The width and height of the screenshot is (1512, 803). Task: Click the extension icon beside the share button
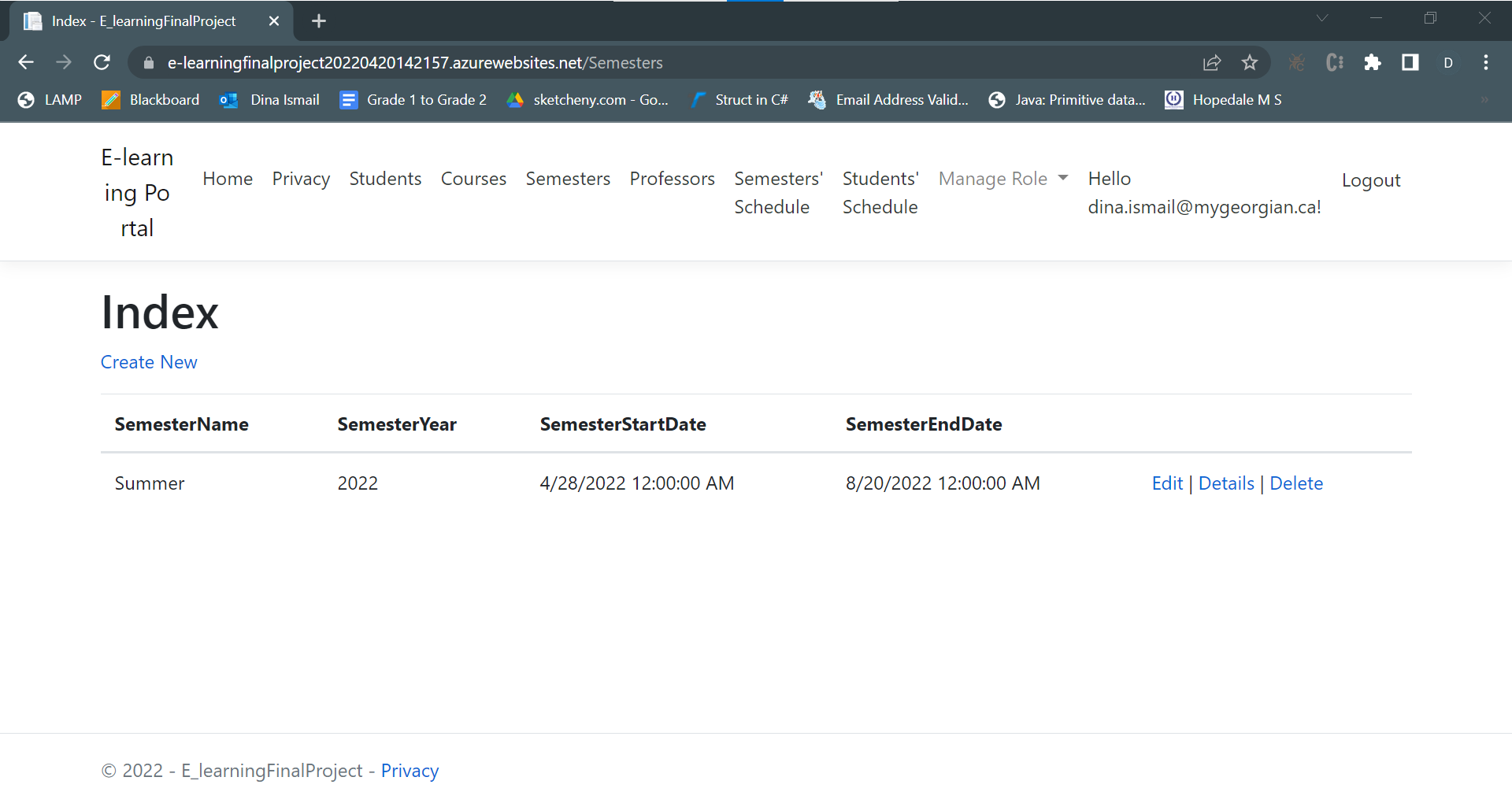[x=1297, y=62]
